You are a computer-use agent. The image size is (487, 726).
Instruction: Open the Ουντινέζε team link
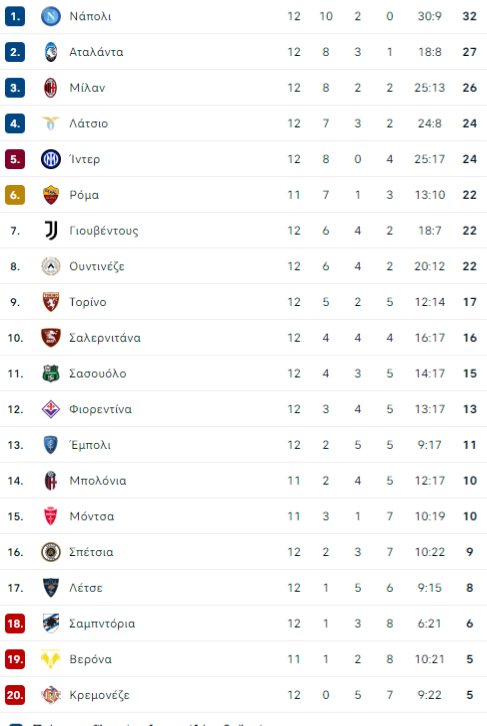point(97,266)
